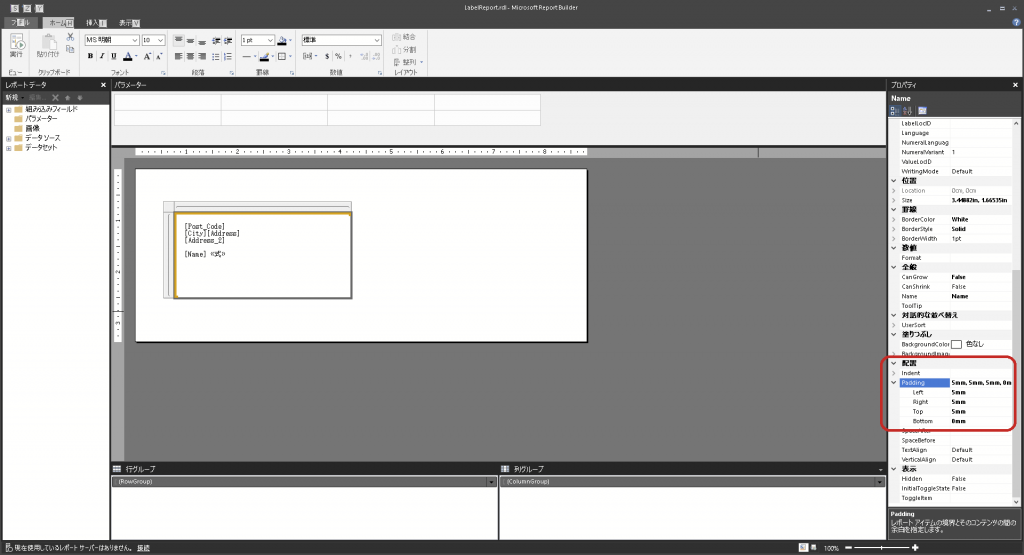Expand the データセット tree node
Screen dimensions: 1024x555
tap(8, 148)
